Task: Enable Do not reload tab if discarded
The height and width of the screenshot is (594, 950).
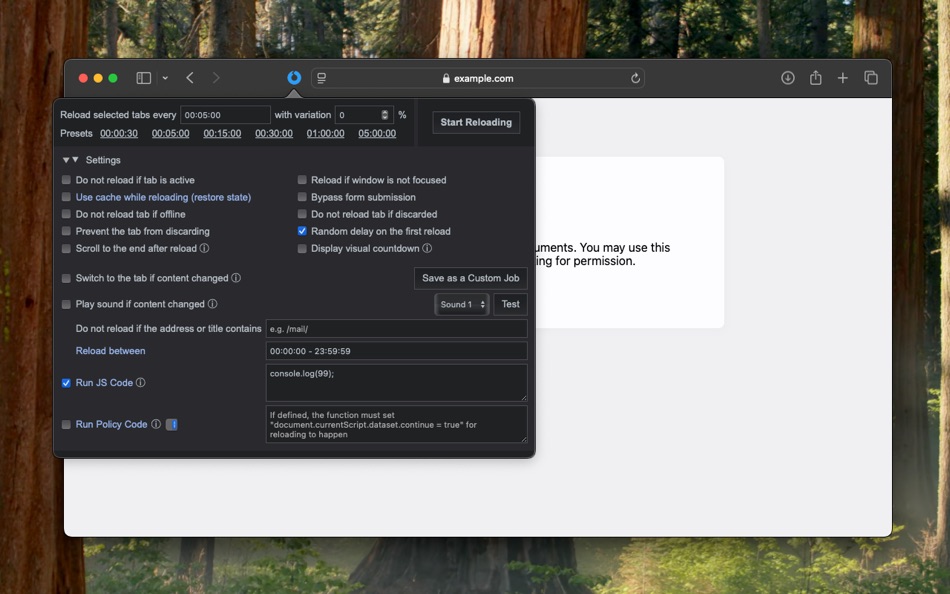Action: tap(302, 214)
